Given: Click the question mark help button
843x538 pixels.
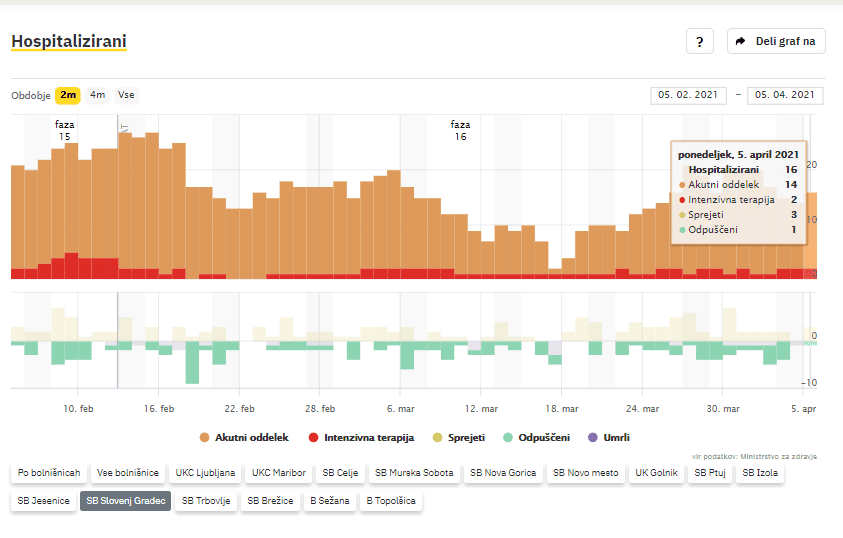Looking at the screenshot, I should coord(699,42).
